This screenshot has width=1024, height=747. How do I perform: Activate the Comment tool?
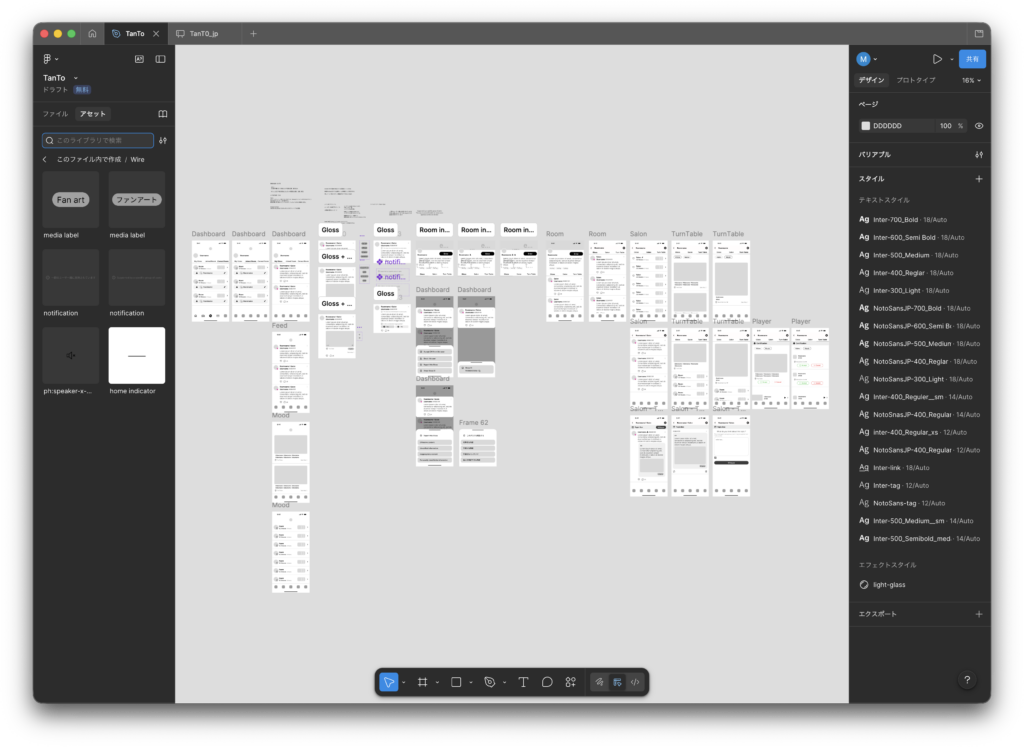(x=547, y=682)
